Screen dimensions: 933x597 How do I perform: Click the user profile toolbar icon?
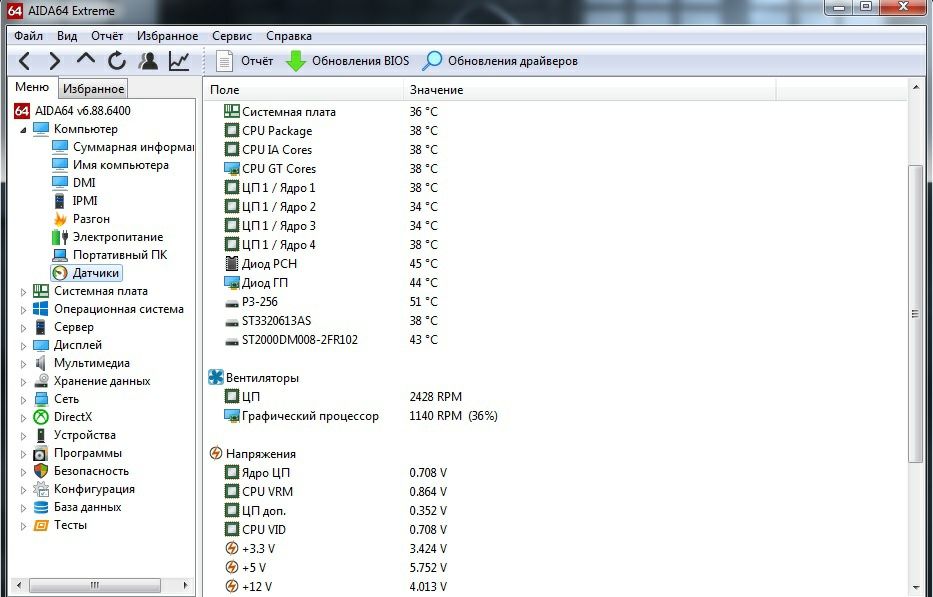pyautogui.click(x=148, y=61)
